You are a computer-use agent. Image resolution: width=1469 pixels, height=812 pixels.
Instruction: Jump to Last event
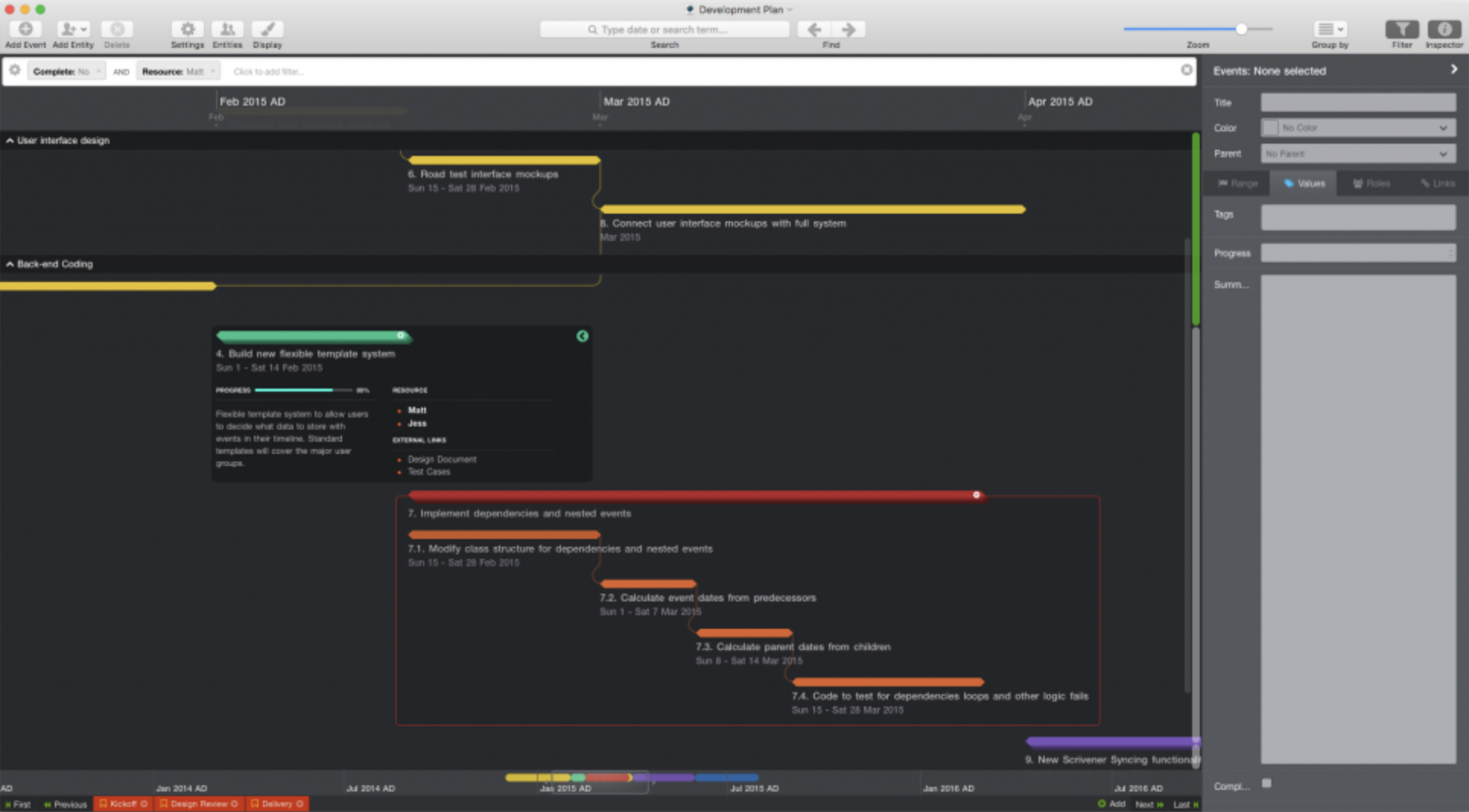point(1185,804)
